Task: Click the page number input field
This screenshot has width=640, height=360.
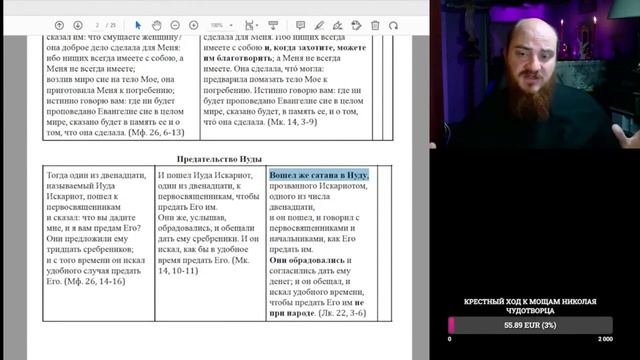Action: point(97,25)
